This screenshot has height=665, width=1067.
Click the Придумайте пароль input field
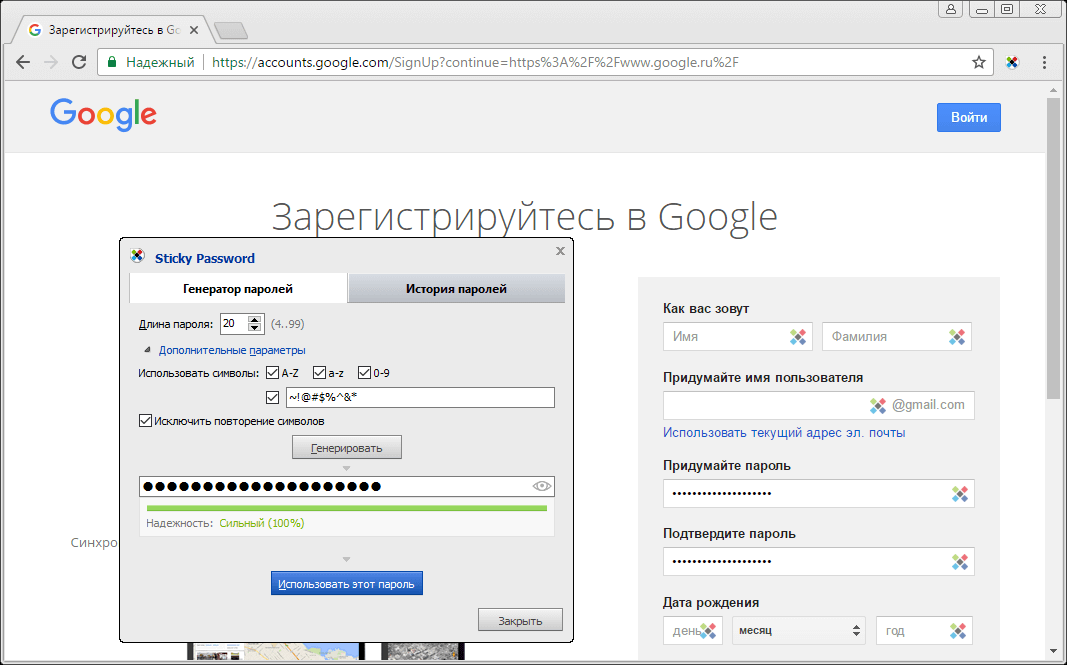coord(819,493)
